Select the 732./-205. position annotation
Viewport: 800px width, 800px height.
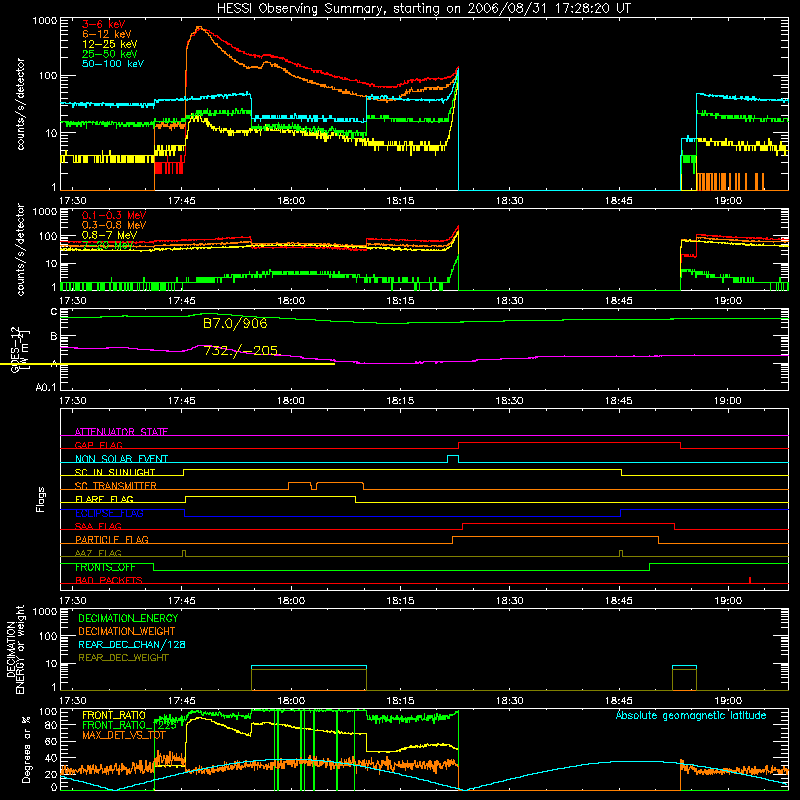click(241, 351)
